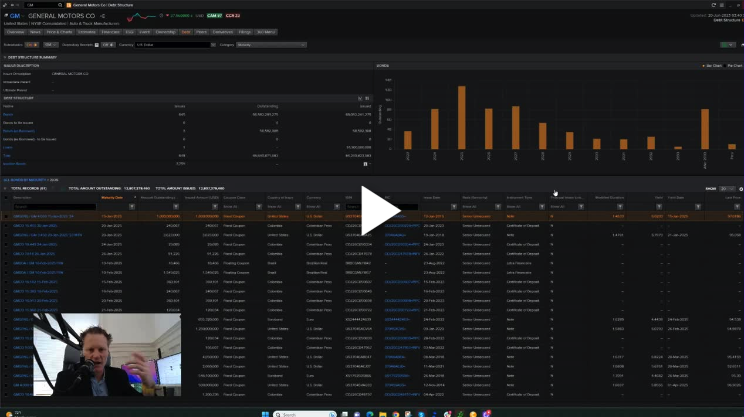Open the Subsidiaries GM dropdown
Screen dimensions: 745x417
click(x=50, y=45)
